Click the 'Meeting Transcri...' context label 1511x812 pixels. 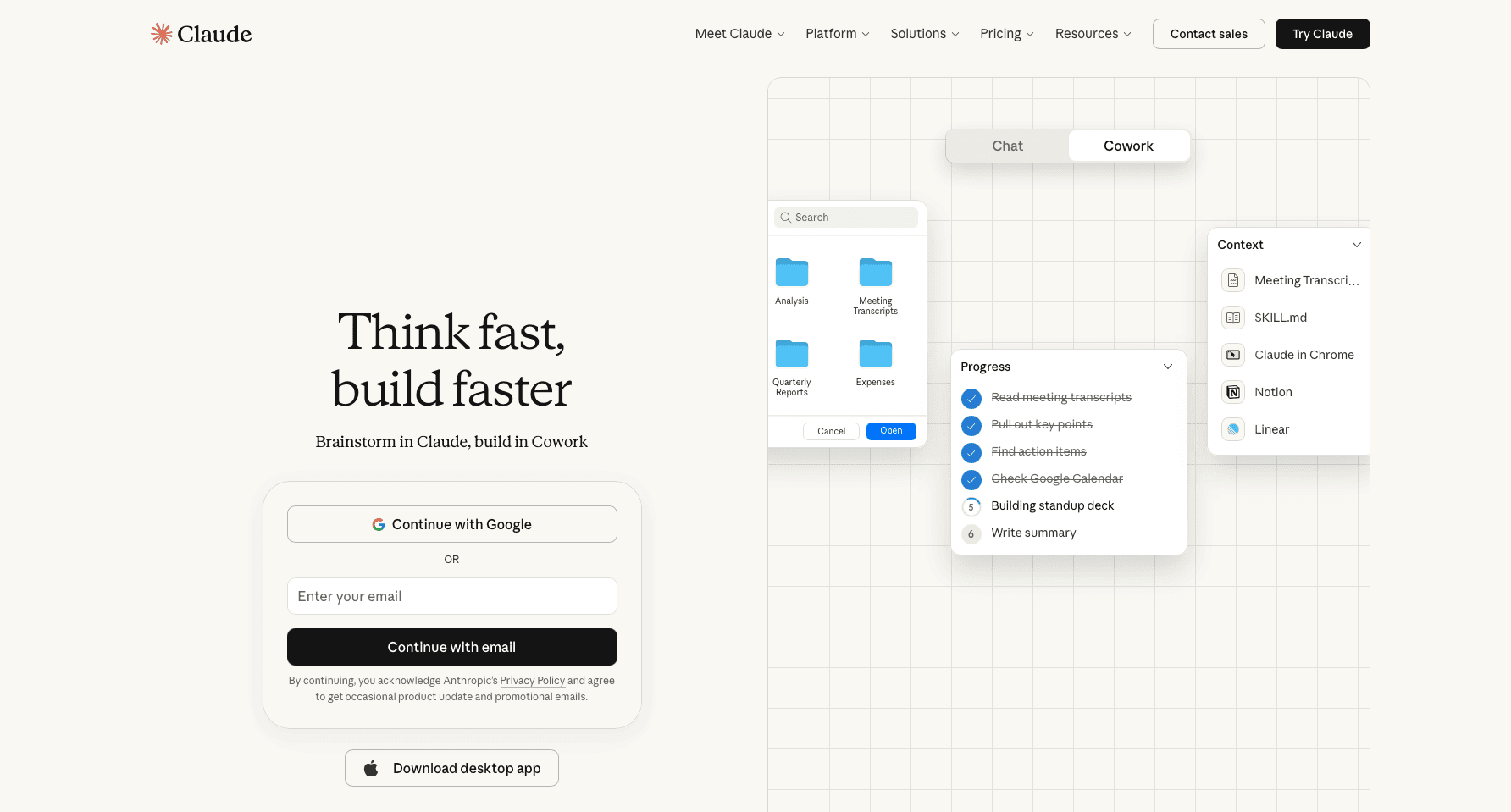point(1307,280)
